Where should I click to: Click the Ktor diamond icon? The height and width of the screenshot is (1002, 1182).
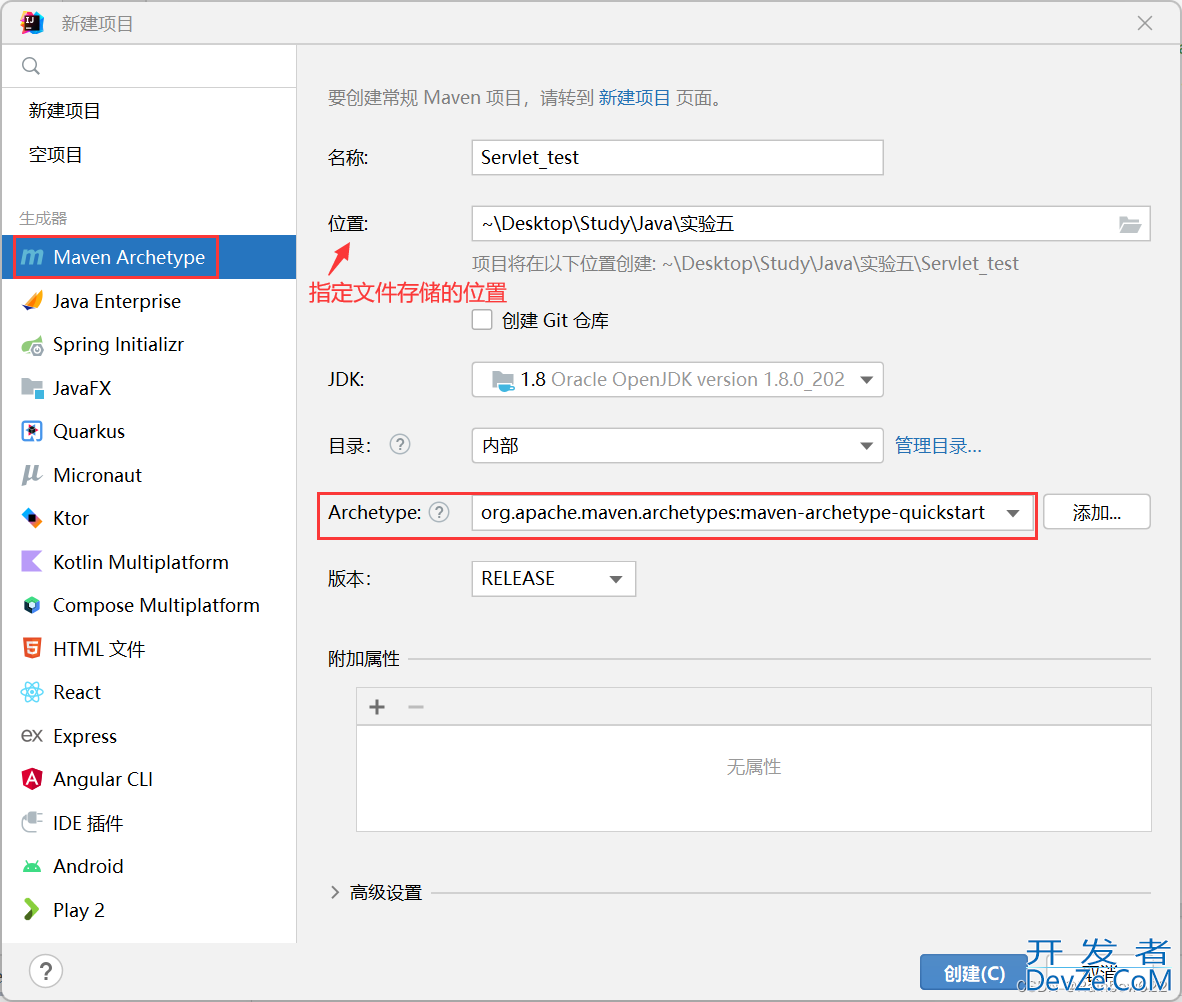32,518
